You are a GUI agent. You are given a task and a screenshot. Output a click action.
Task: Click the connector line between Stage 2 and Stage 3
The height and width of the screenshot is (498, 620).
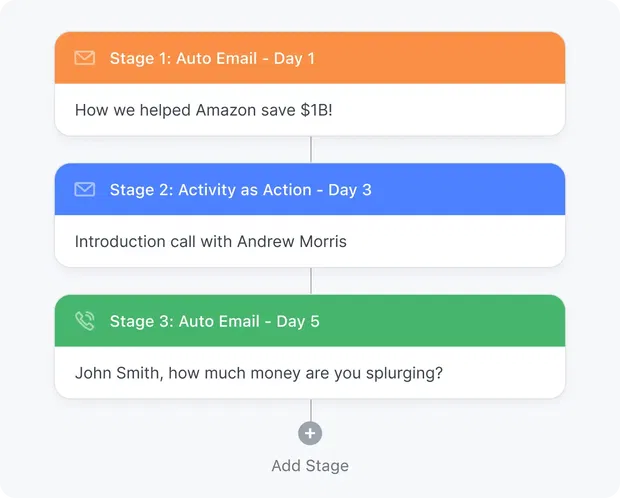(x=310, y=281)
